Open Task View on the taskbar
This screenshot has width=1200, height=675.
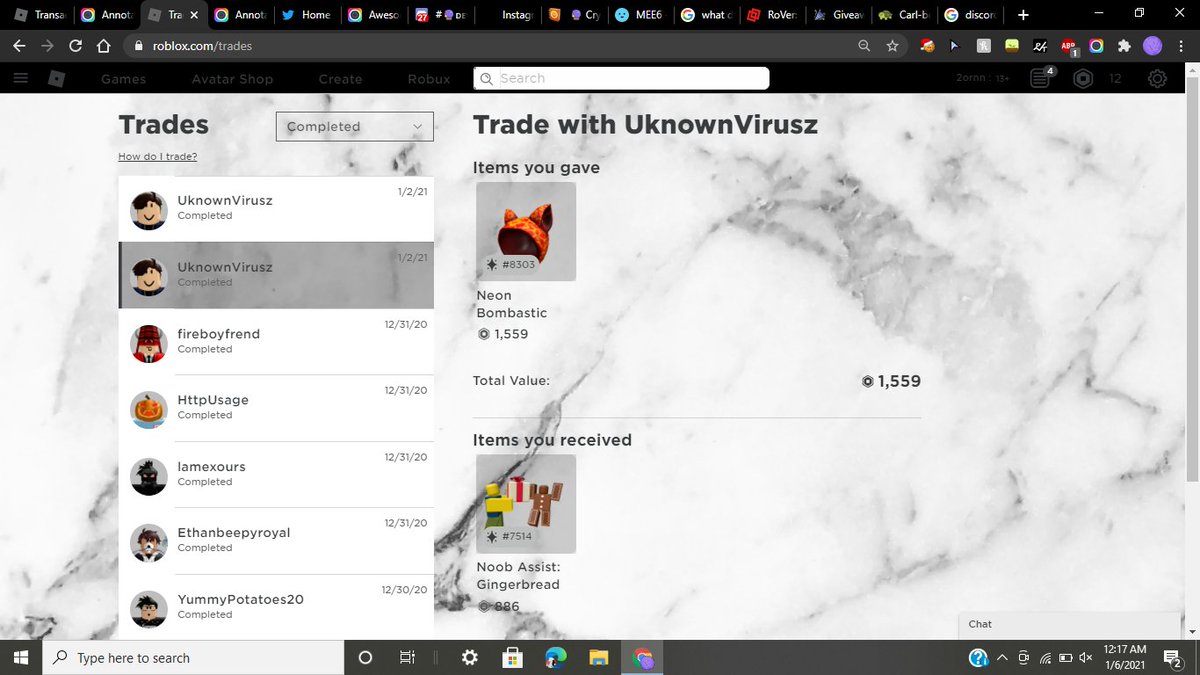tap(407, 657)
